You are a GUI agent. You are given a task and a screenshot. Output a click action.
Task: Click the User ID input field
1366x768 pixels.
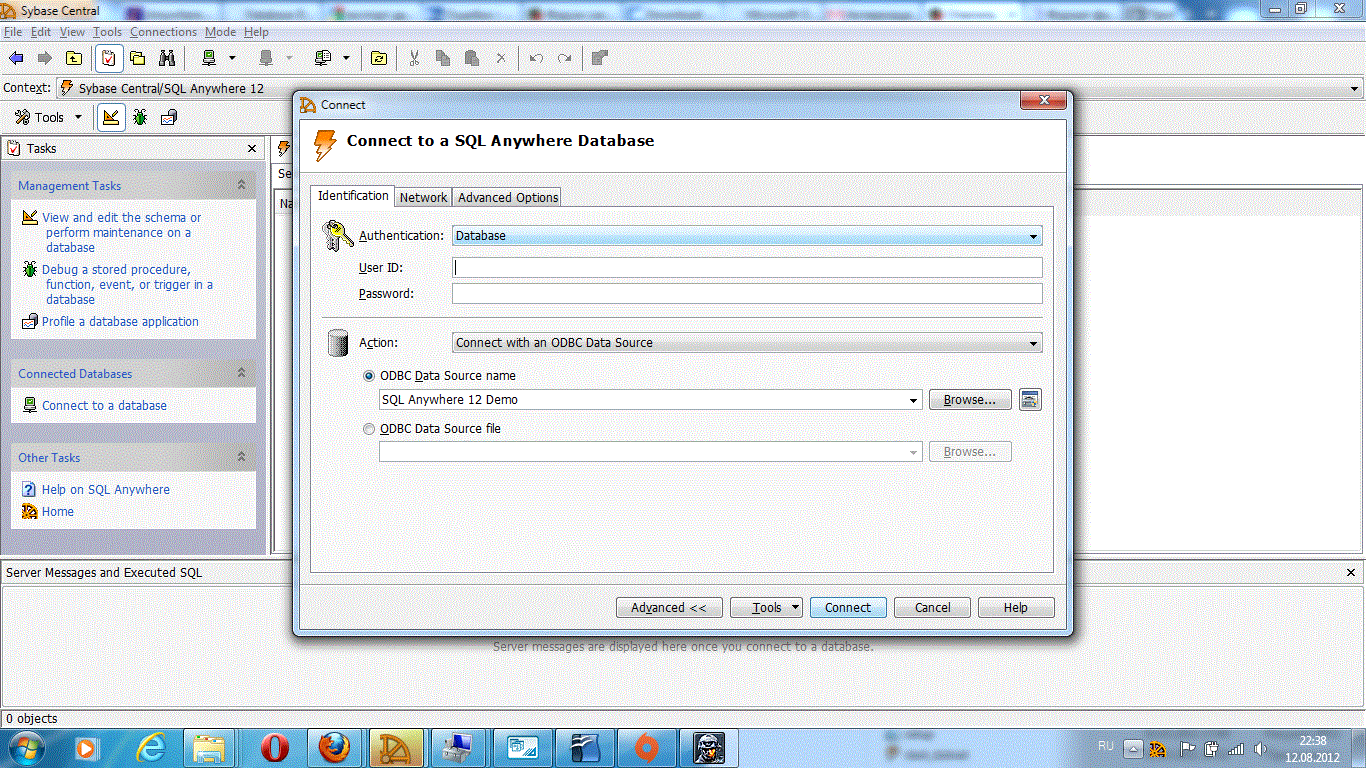(747, 268)
